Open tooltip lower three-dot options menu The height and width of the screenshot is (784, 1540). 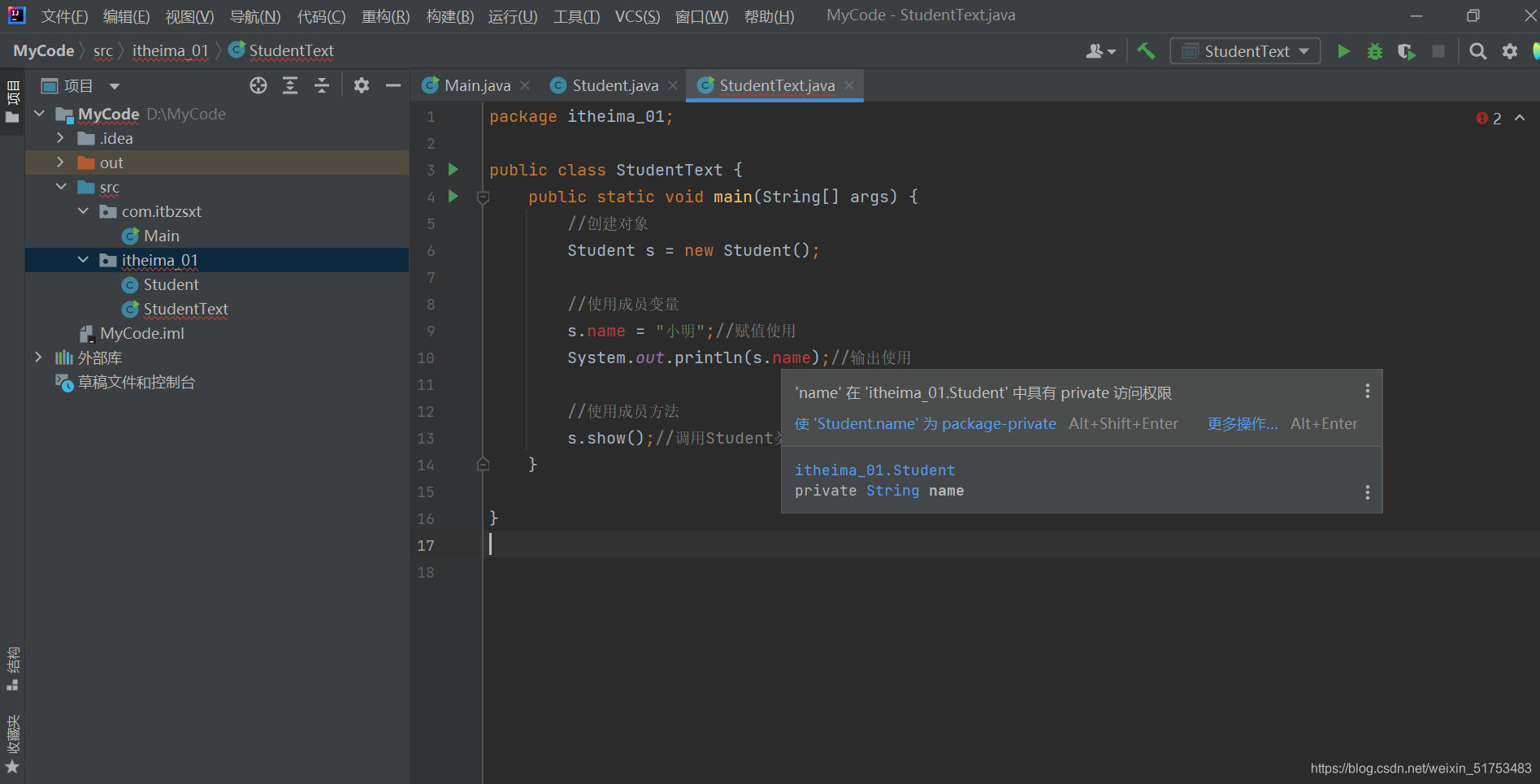[1368, 492]
